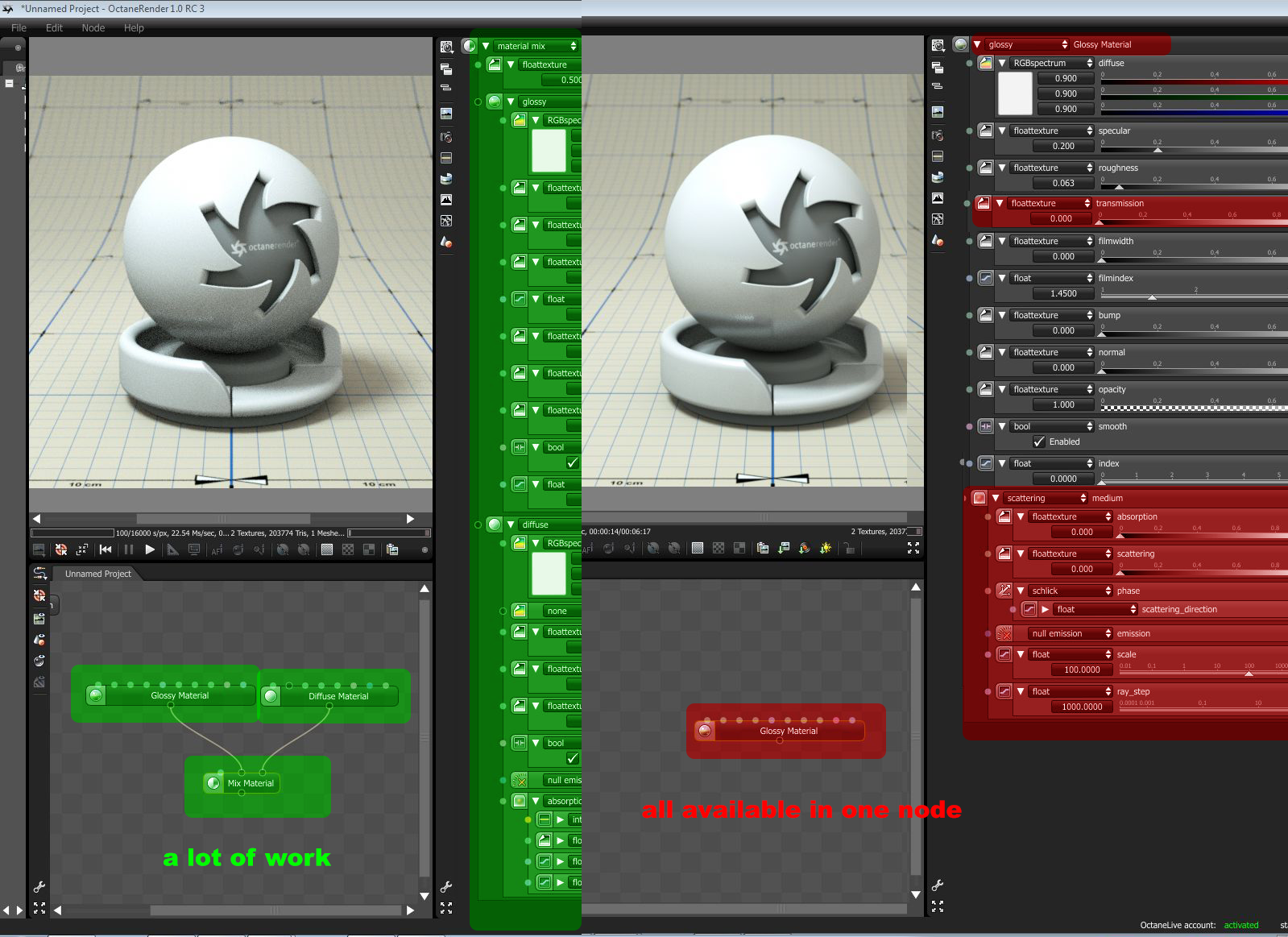This screenshot has width=1288, height=937.
Task: Recenter the node graph with target icon
Action: (x=39, y=595)
